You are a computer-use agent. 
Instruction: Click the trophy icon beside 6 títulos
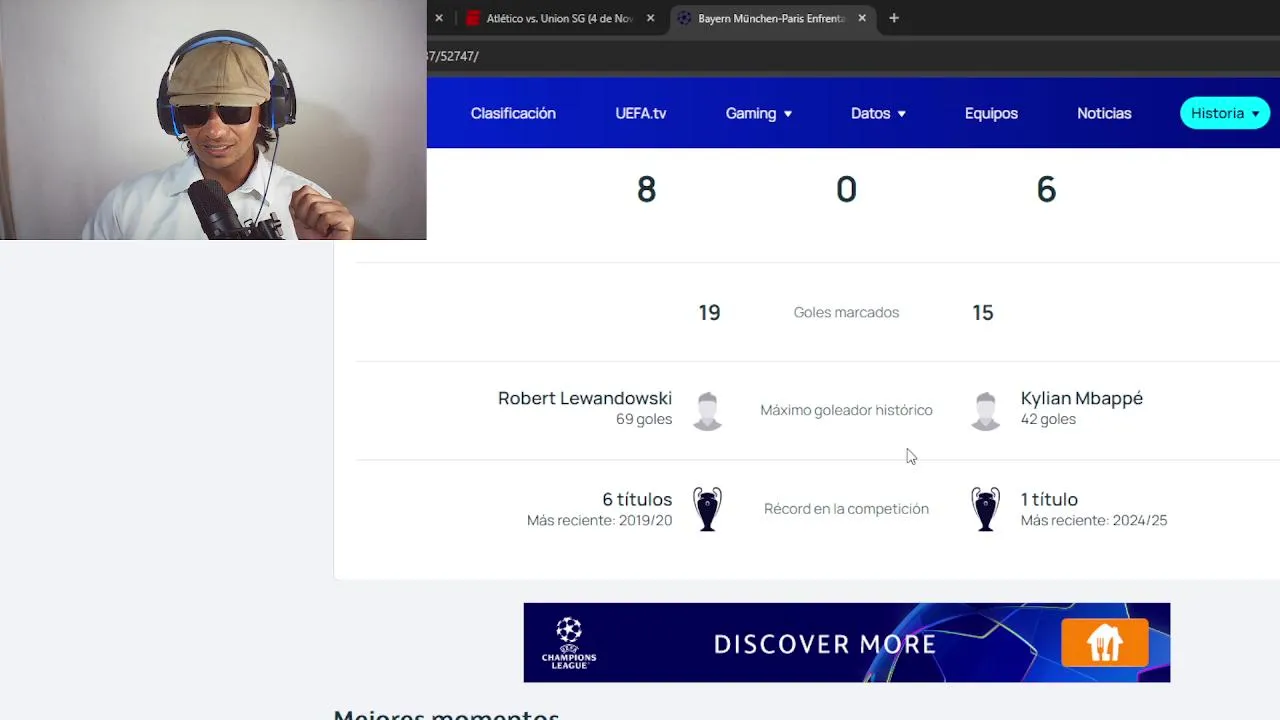click(707, 509)
